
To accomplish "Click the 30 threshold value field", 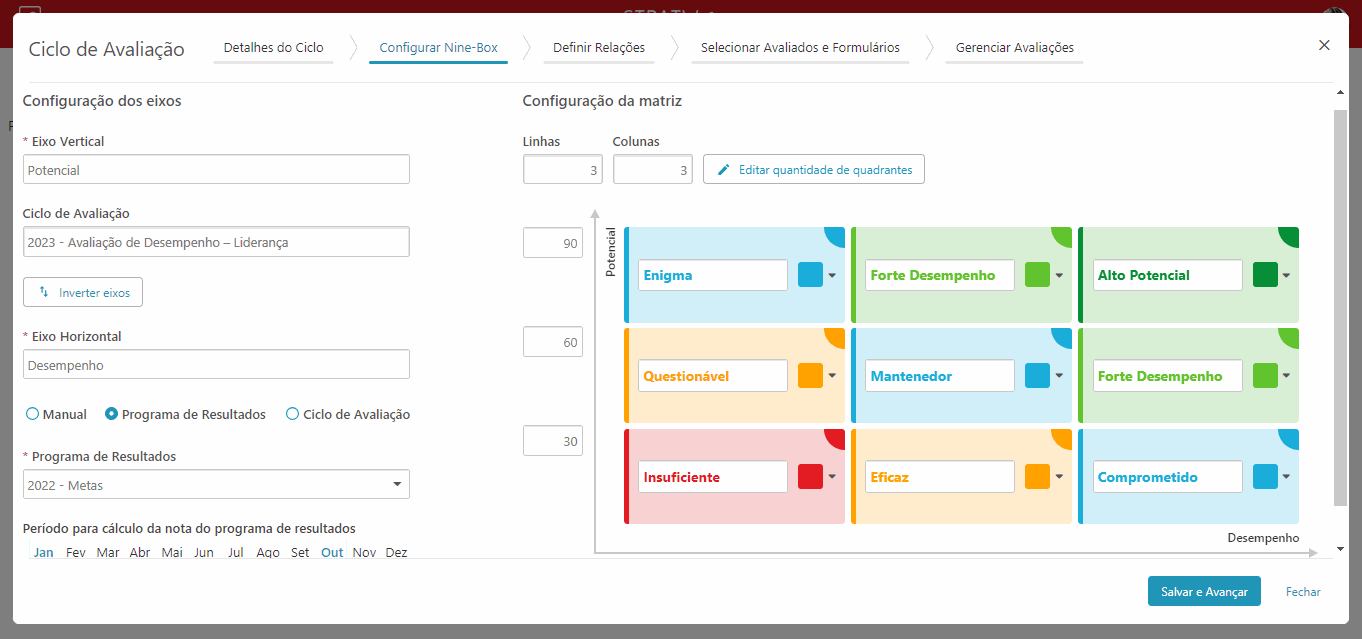I will coord(553,441).
